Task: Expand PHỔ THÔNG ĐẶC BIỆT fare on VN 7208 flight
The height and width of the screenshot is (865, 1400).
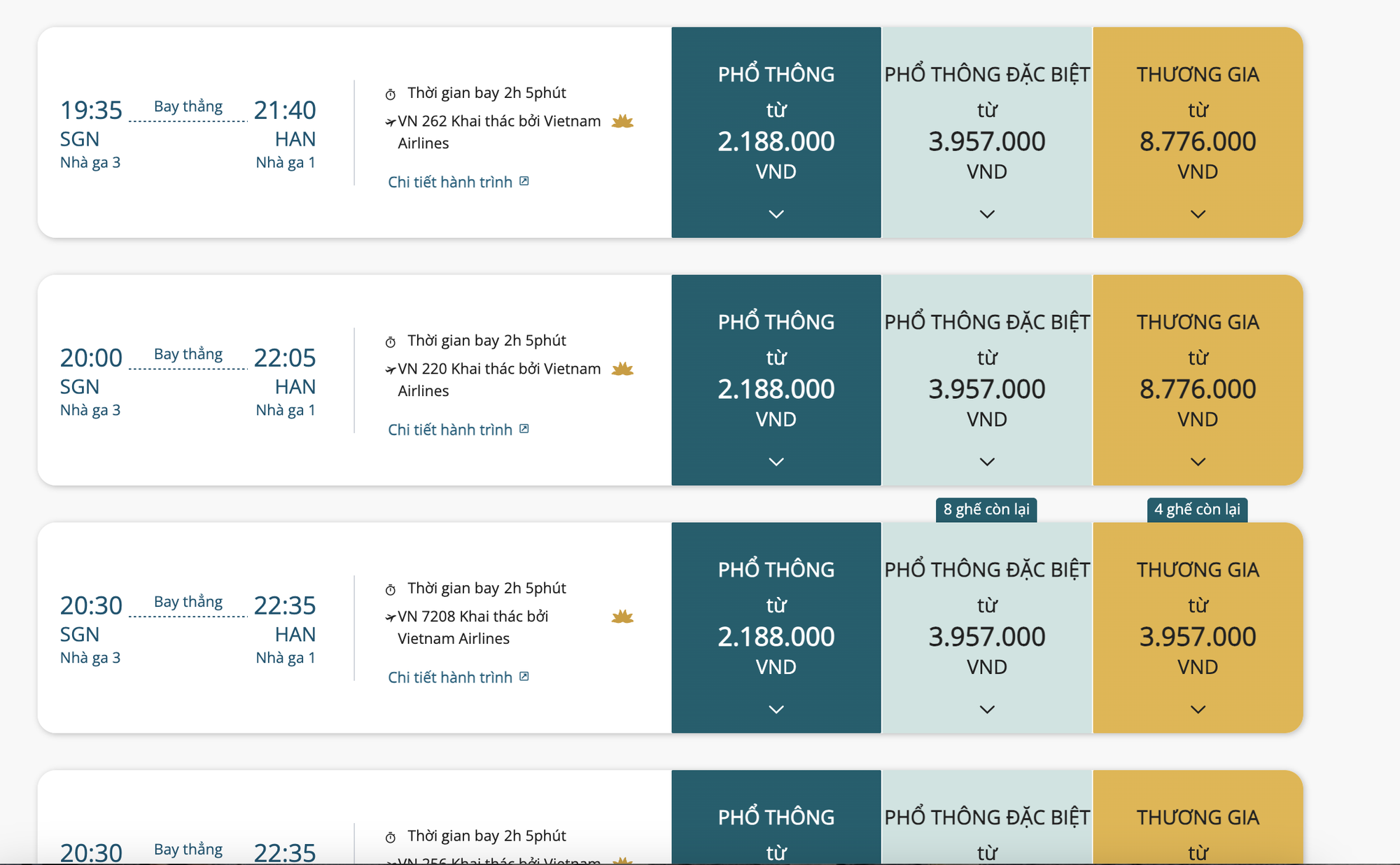Action: [988, 709]
